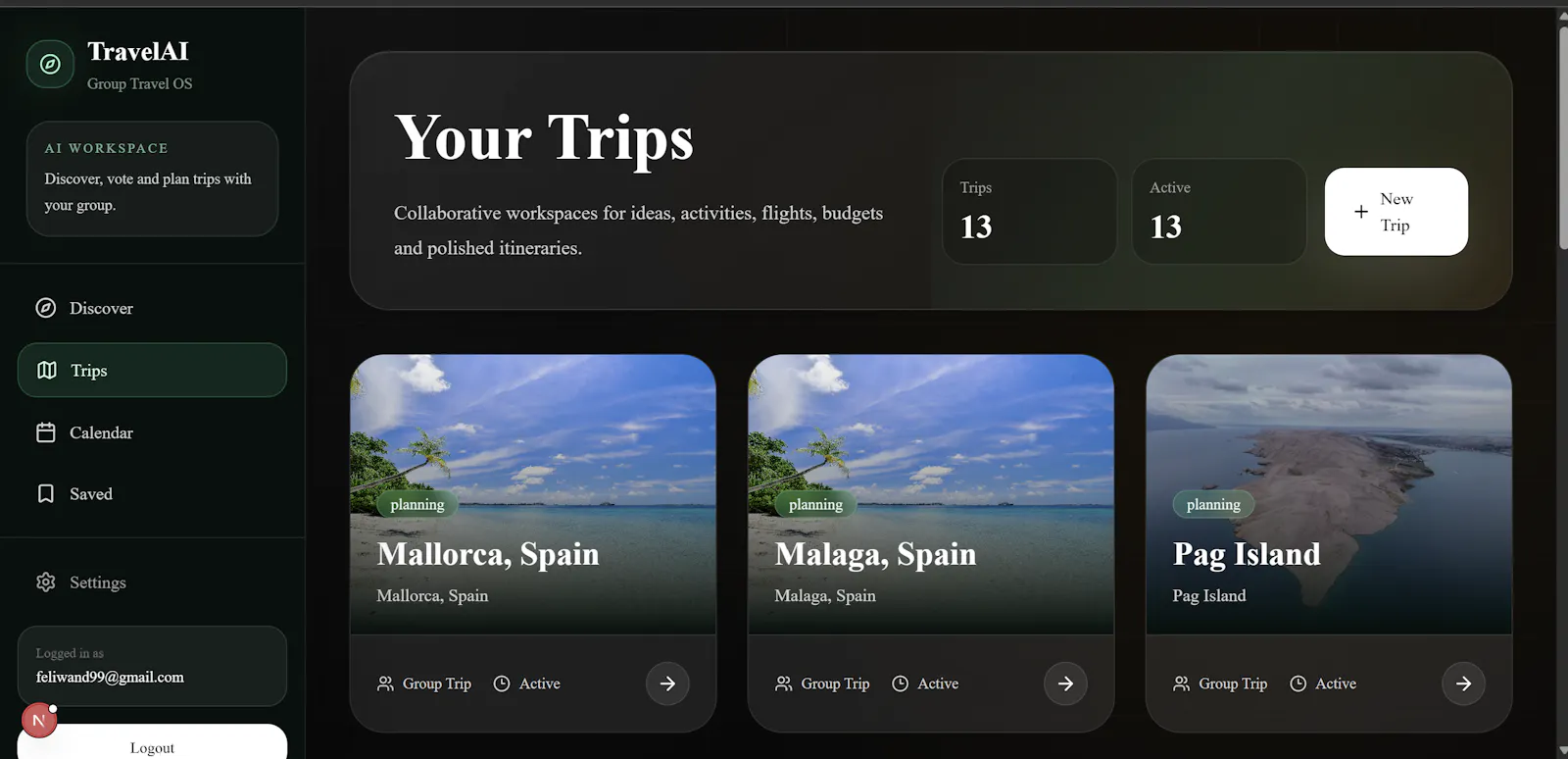Create a New Trip

tap(1396, 212)
